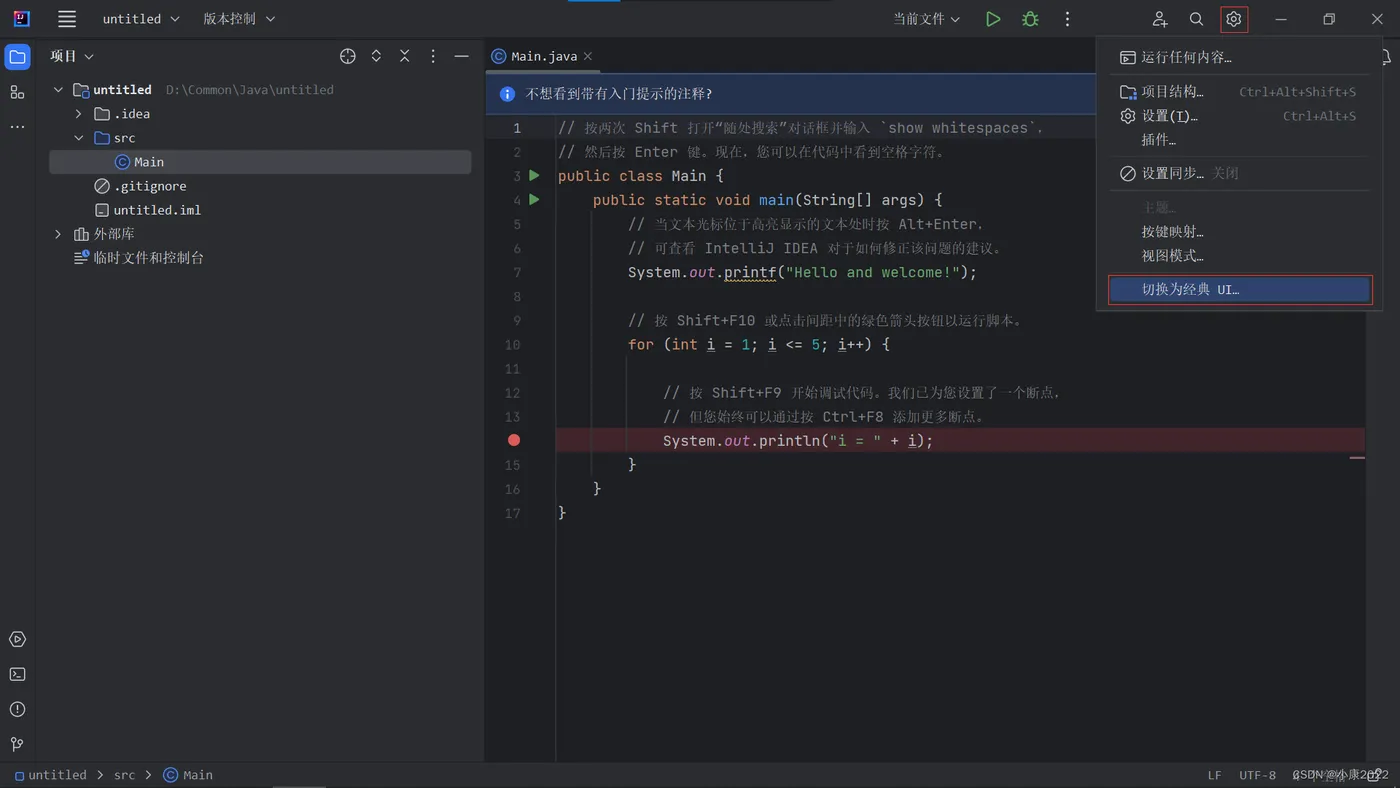Viewport: 1400px width, 788px height.
Task: Start debugging with the bug icon
Action: (1030, 19)
